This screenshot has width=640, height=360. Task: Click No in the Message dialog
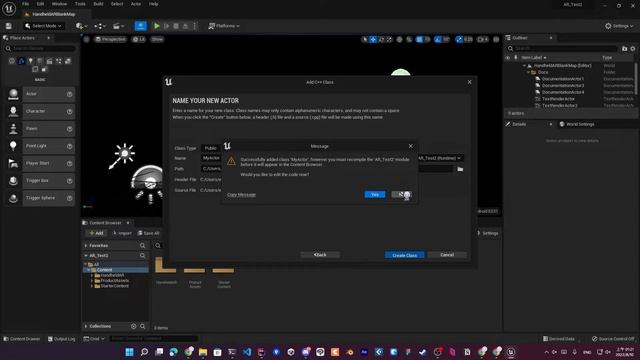click(402, 195)
